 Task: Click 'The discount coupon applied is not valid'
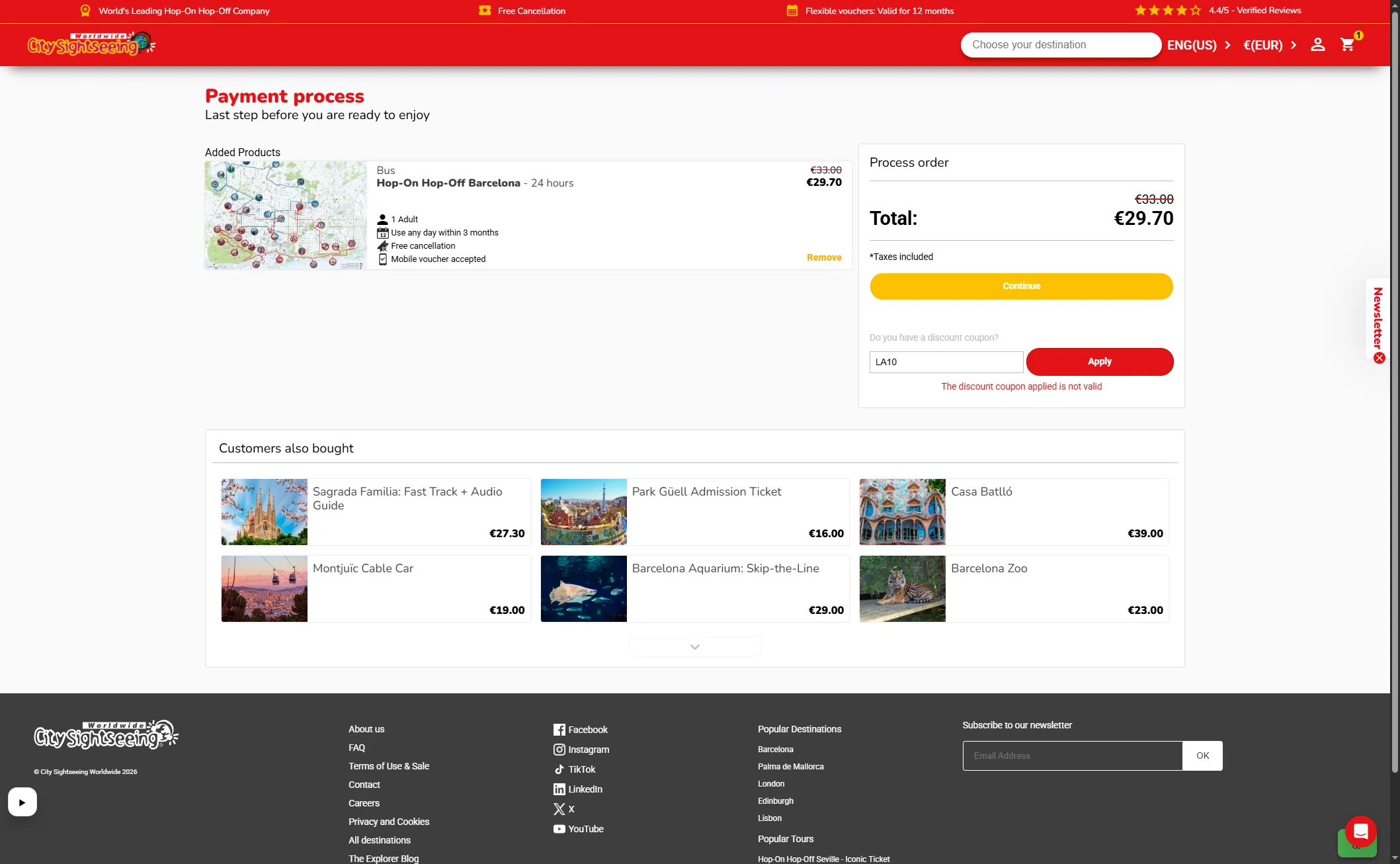coord(1021,386)
